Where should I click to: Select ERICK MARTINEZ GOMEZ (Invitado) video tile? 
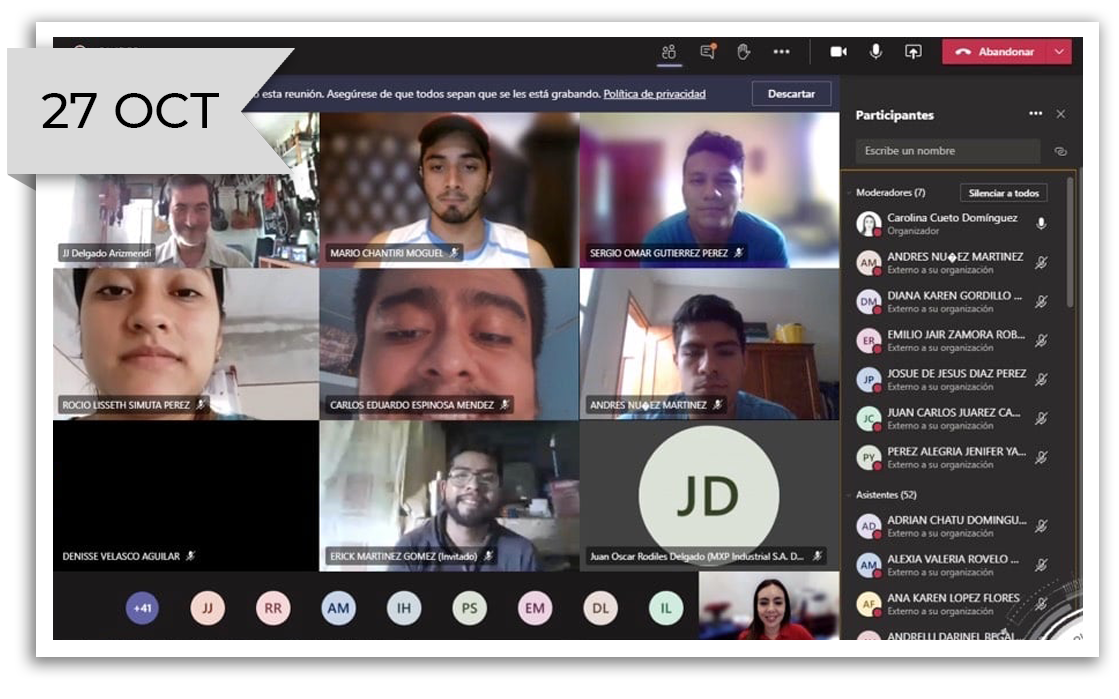449,496
